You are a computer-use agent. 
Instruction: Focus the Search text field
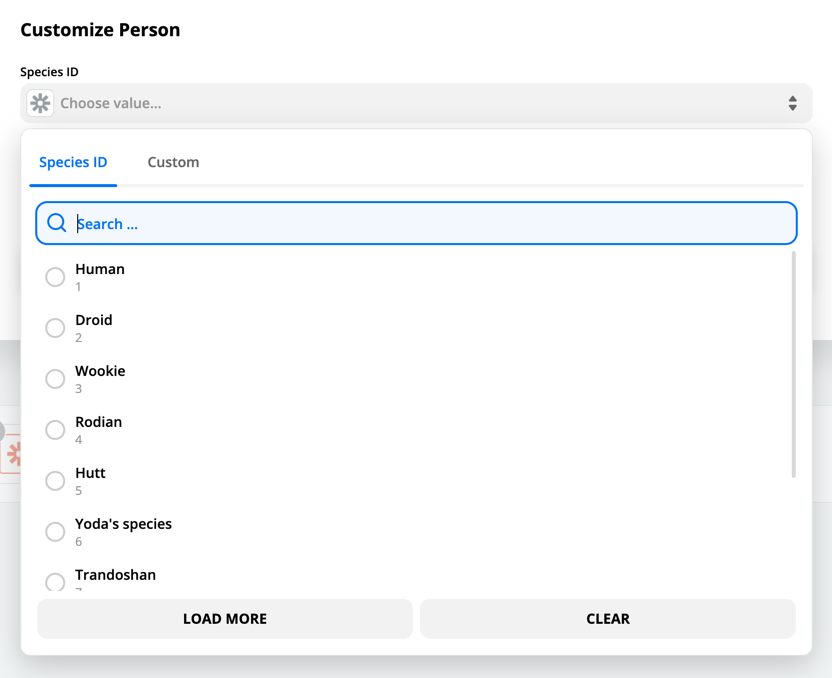[430, 224]
